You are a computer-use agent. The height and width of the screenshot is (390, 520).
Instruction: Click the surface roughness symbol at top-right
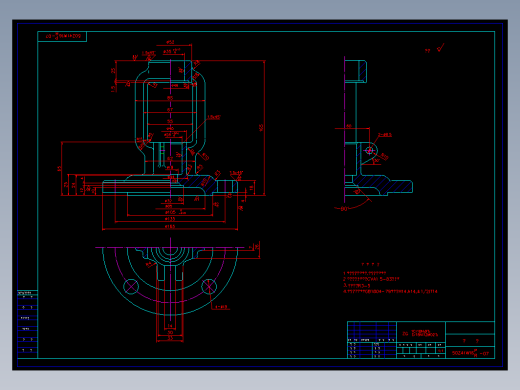pyautogui.click(x=440, y=48)
